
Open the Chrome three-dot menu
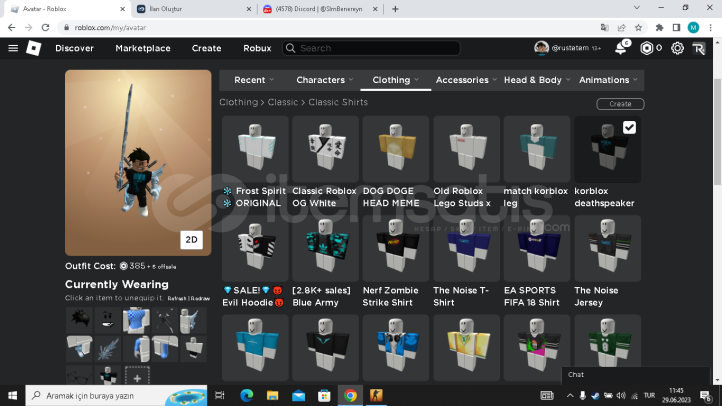coord(711,28)
